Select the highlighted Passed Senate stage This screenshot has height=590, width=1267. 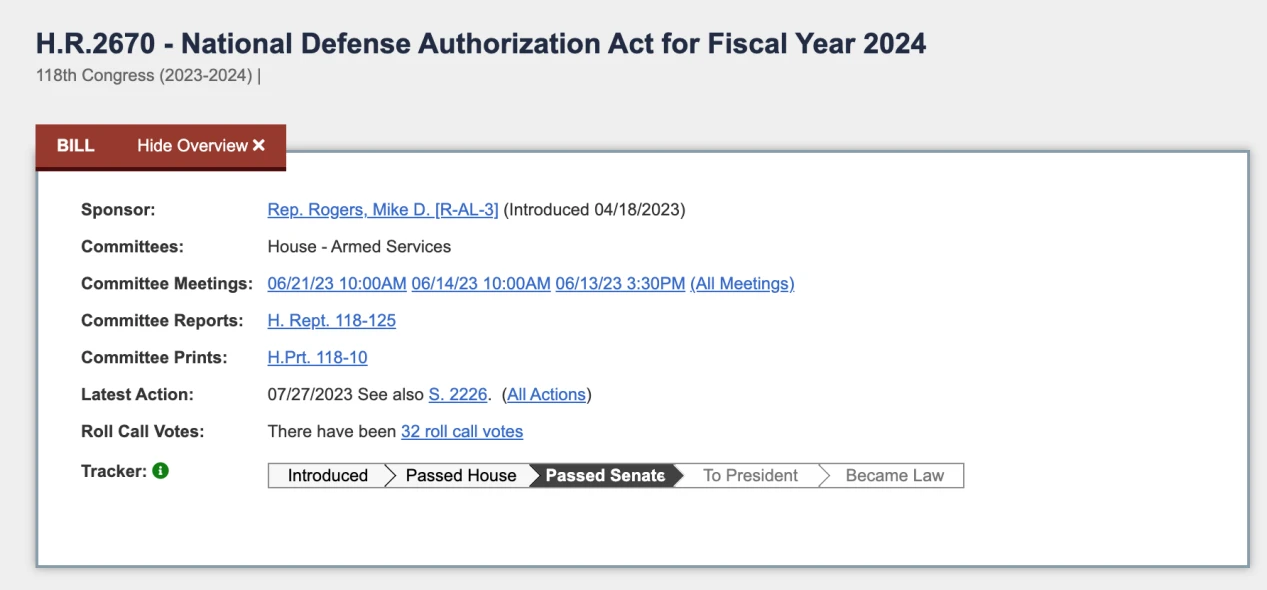605,476
